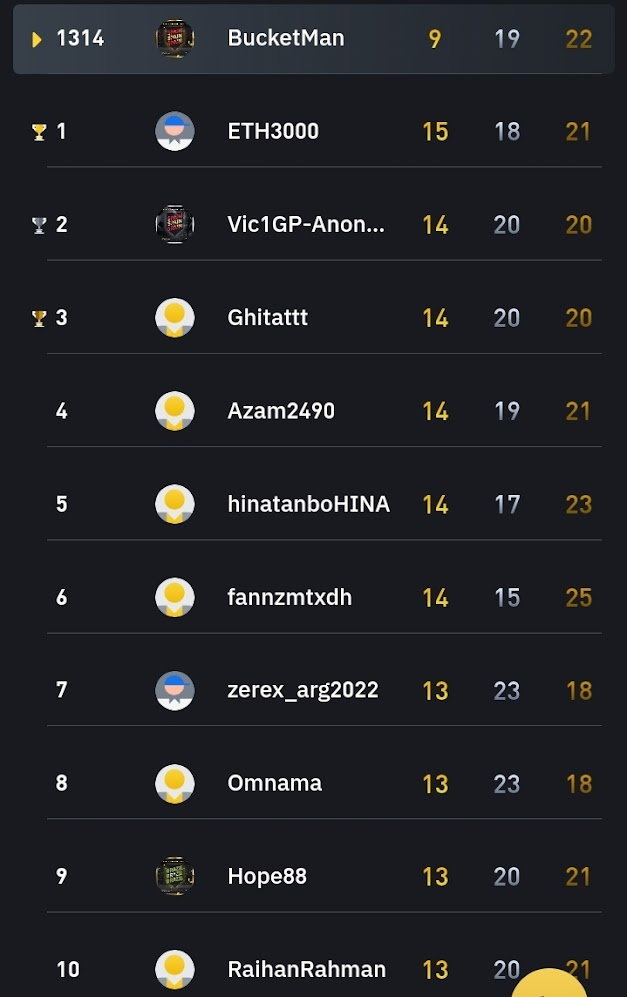Open ETH3000's profile avatar

pyautogui.click(x=175, y=132)
